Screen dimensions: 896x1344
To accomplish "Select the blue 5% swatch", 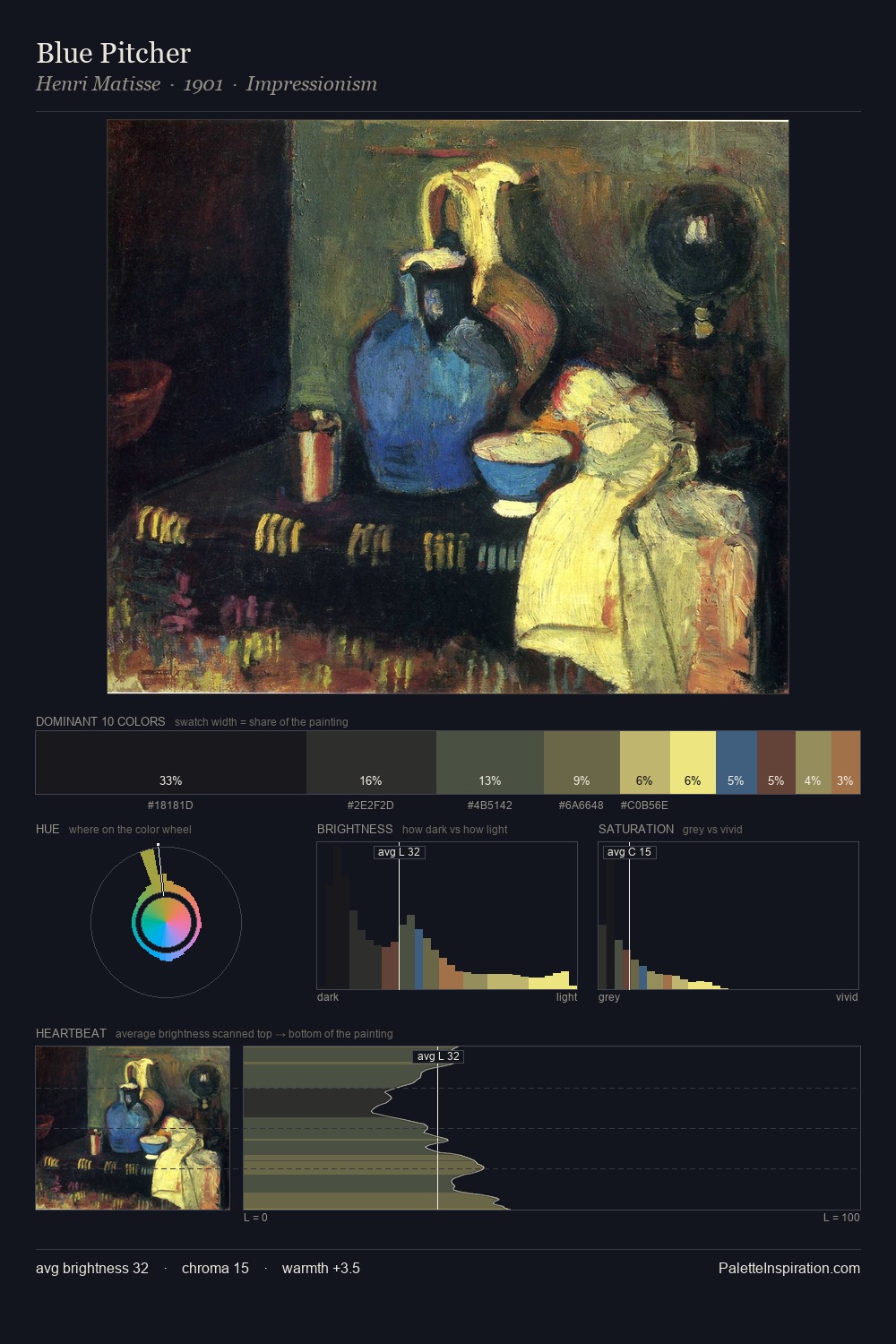I will [737, 762].
